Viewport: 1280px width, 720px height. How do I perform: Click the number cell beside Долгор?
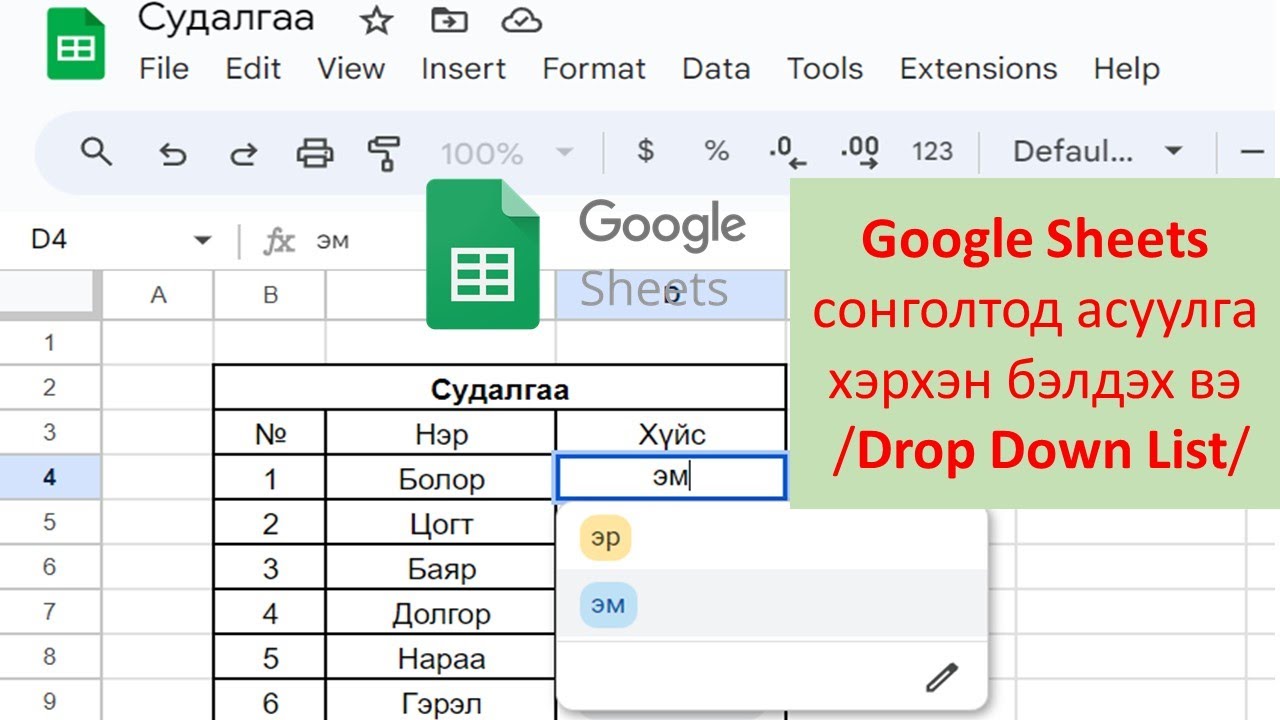click(x=270, y=613)
